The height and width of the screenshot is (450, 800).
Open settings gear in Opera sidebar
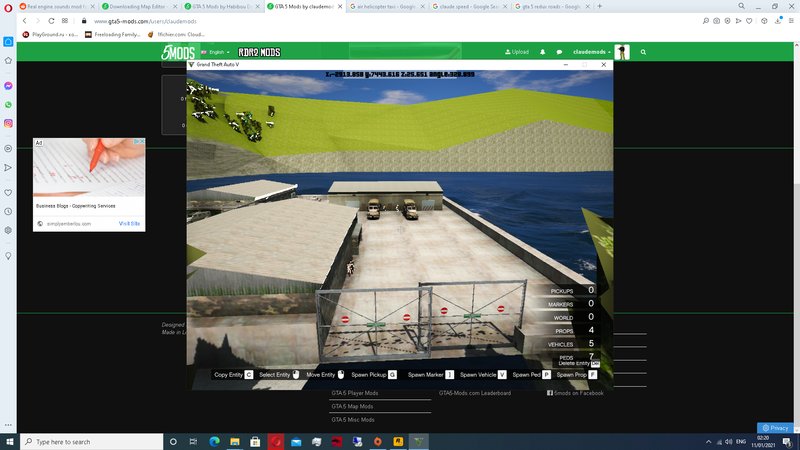click(x=8, y=230)
